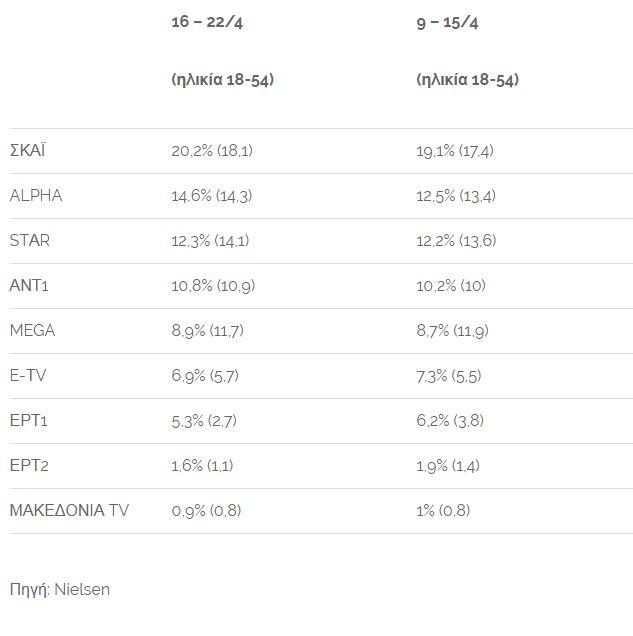Click the ΕΡΤ1 channel name
This screenshot has height=636, width=633.
29,421
